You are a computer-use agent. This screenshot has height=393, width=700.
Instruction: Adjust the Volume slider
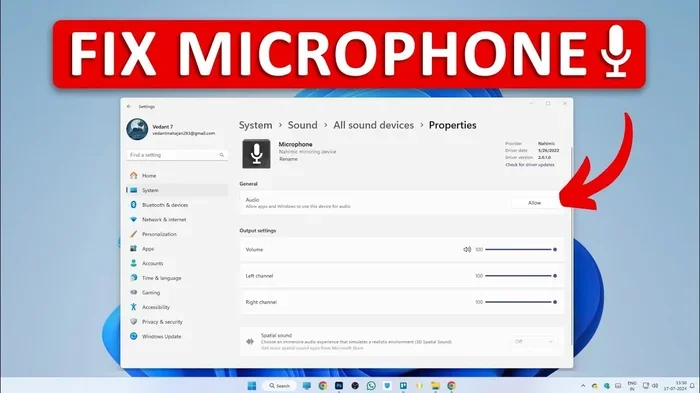[520, 250]
